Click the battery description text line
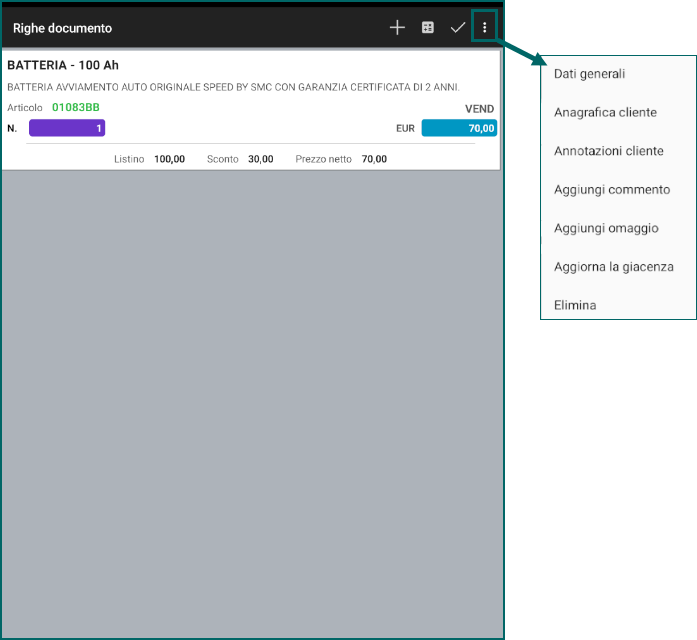697x640 pixels. [233, 87]
